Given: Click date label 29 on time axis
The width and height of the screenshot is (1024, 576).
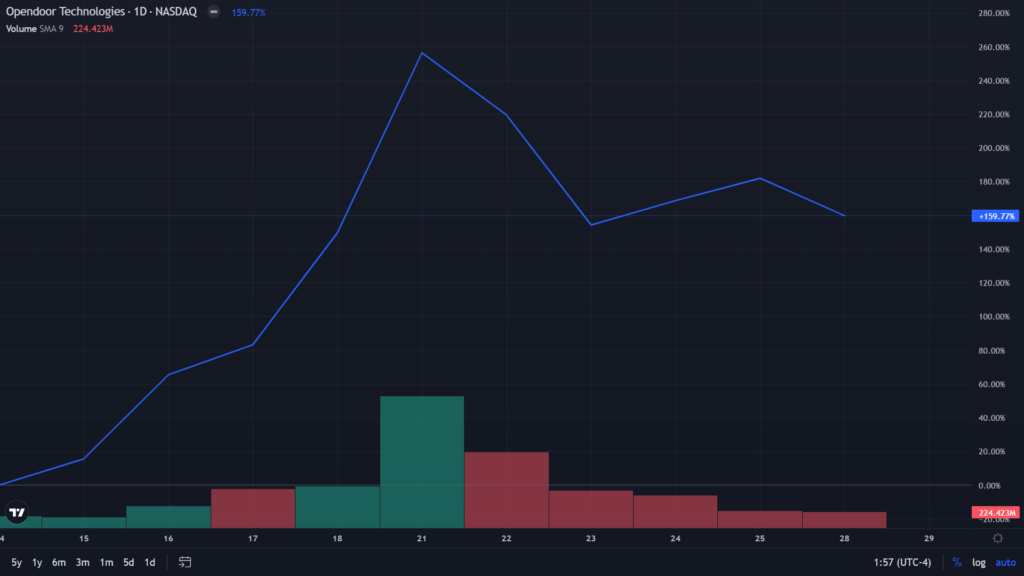Looking at the screenshot, I should click(929, 539).
